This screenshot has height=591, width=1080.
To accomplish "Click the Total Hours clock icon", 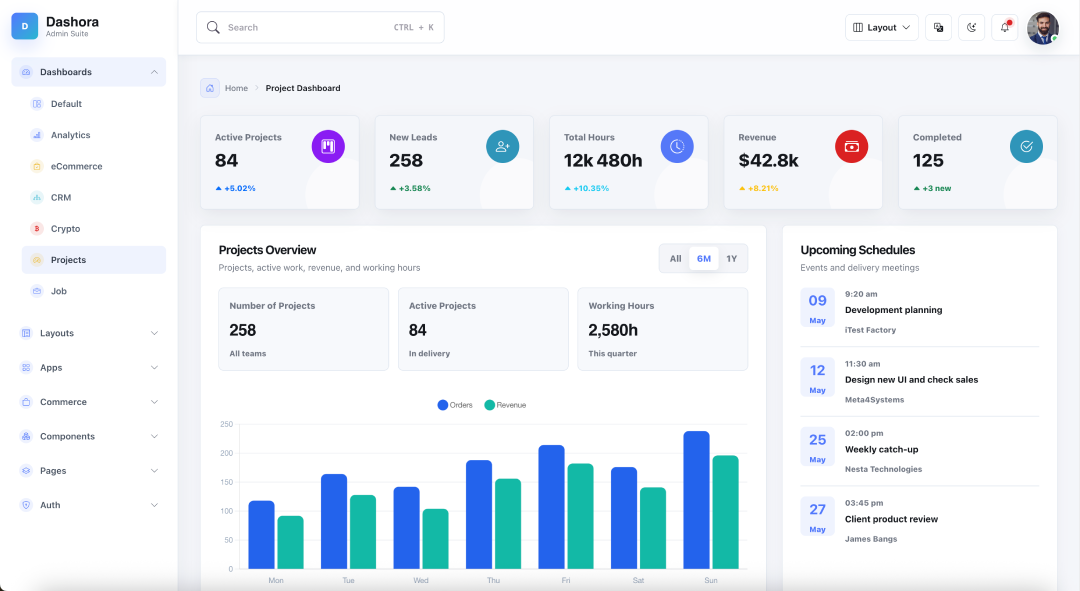I will tap(677, 146).
